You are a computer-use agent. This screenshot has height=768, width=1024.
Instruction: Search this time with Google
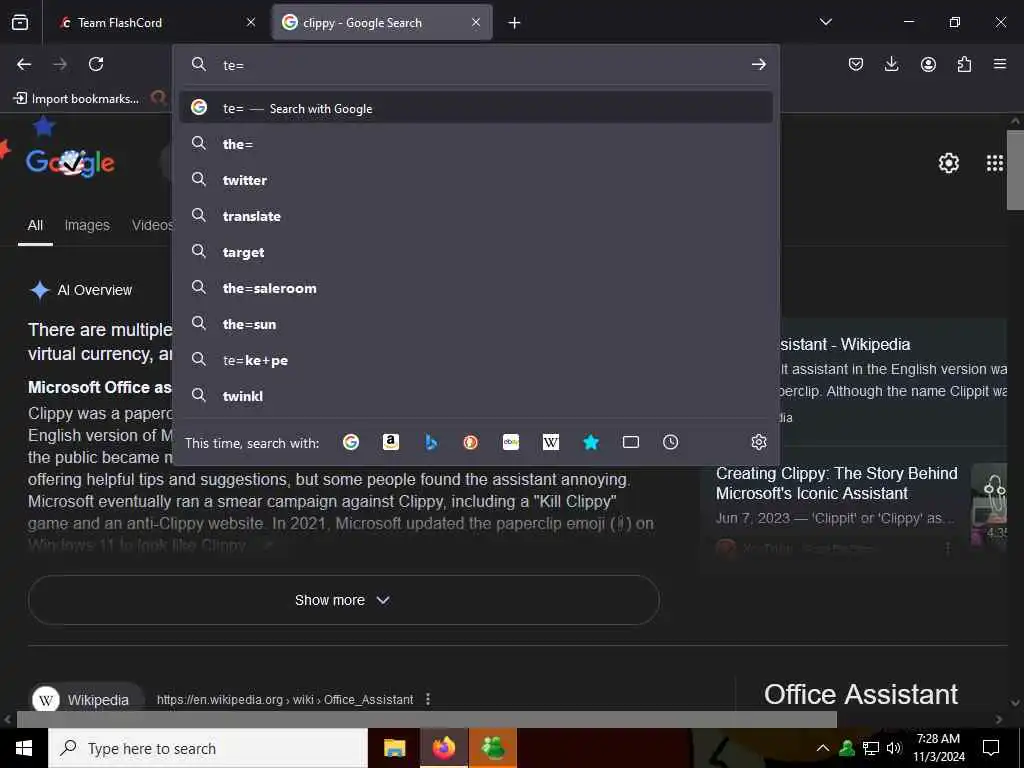pos(351,442)
